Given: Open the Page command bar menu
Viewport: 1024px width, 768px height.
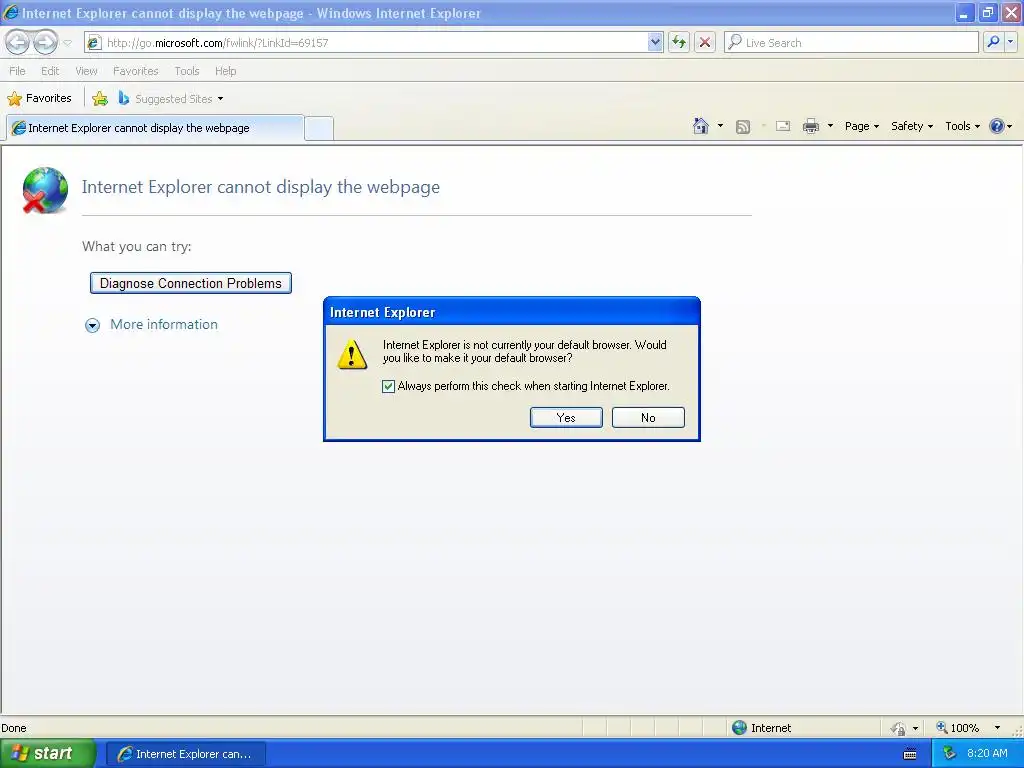Looking at the screenshot, I should click(x=861, y=126).
